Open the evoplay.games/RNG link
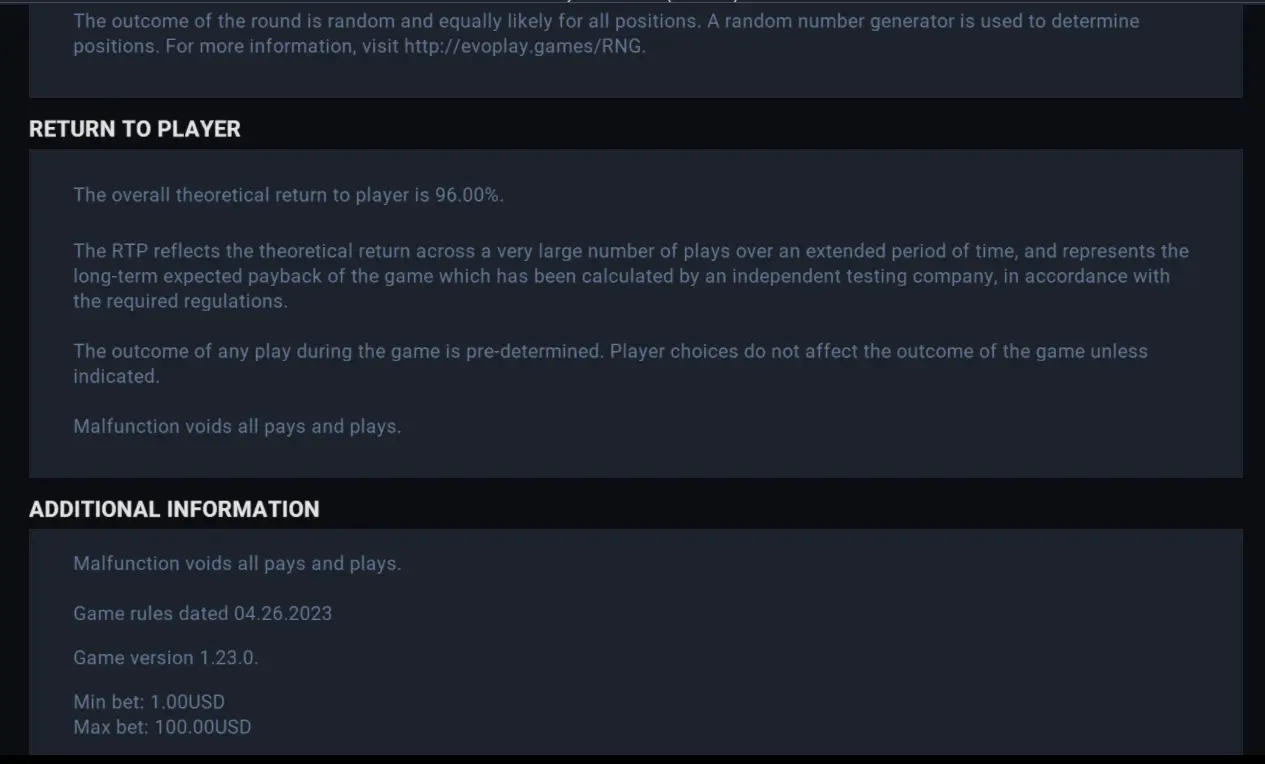The width and height of the screenshot is (1265, 764). (525, 46)
